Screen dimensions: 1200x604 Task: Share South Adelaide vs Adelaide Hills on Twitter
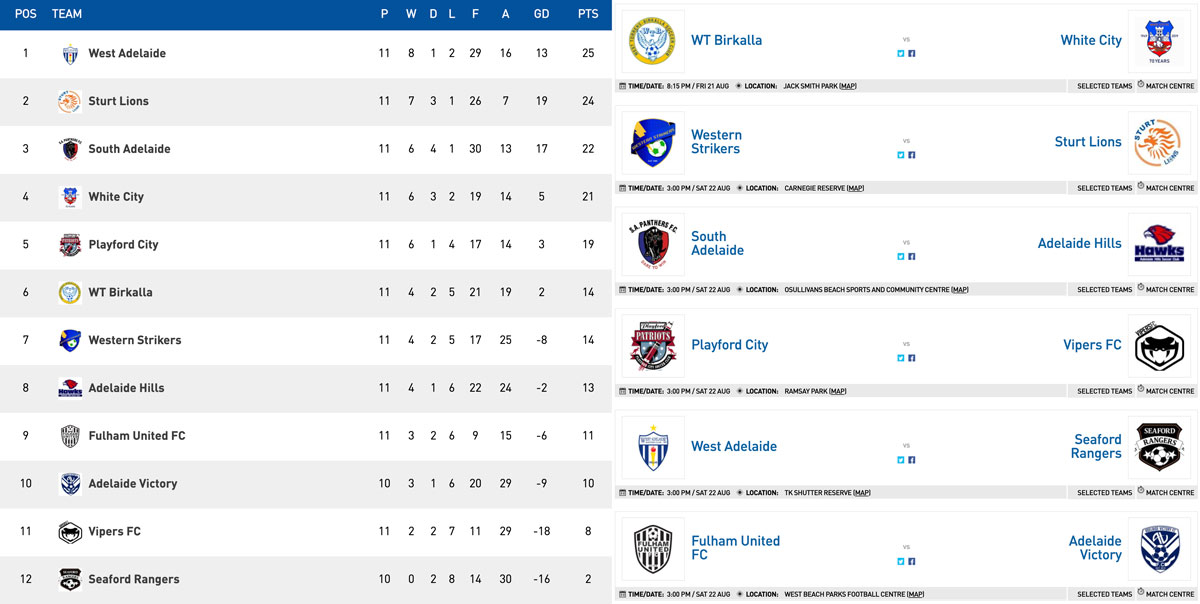pos(901,257)
